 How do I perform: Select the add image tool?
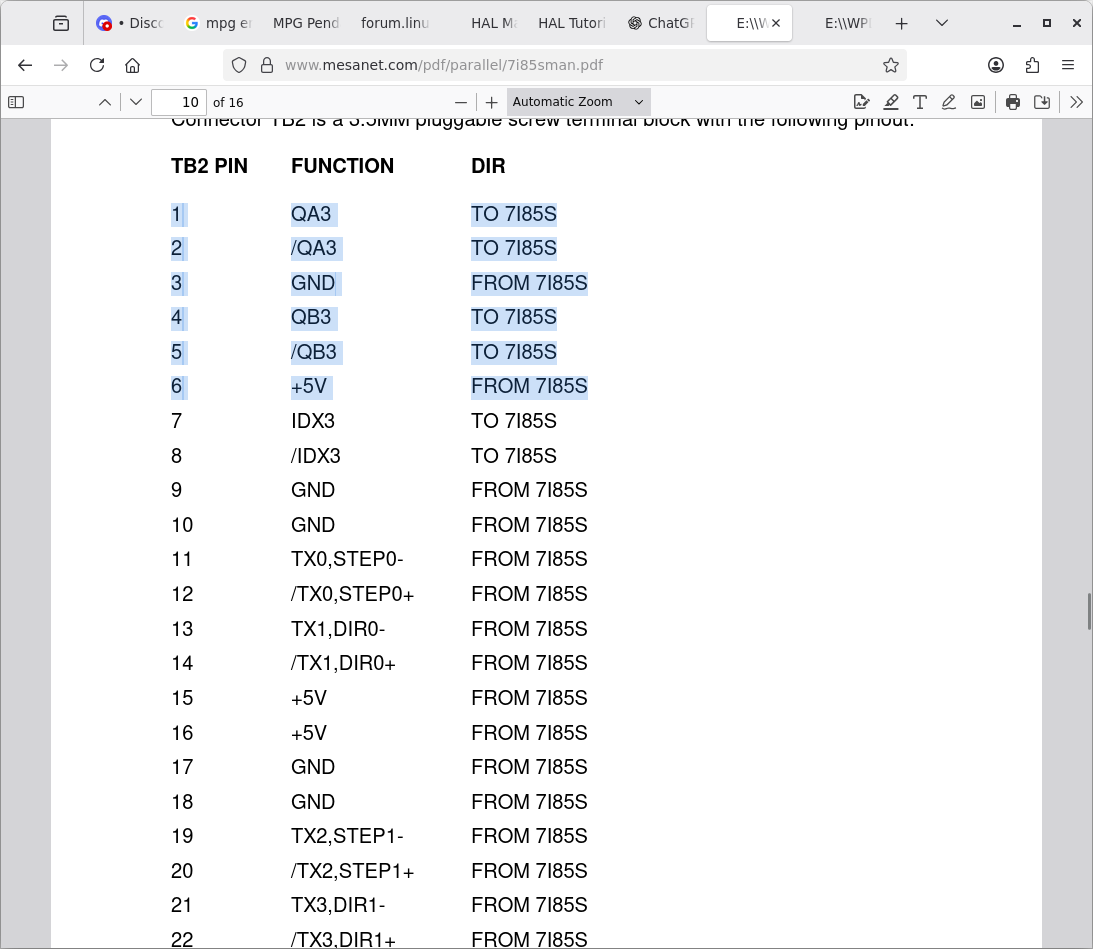coord(977,102)
